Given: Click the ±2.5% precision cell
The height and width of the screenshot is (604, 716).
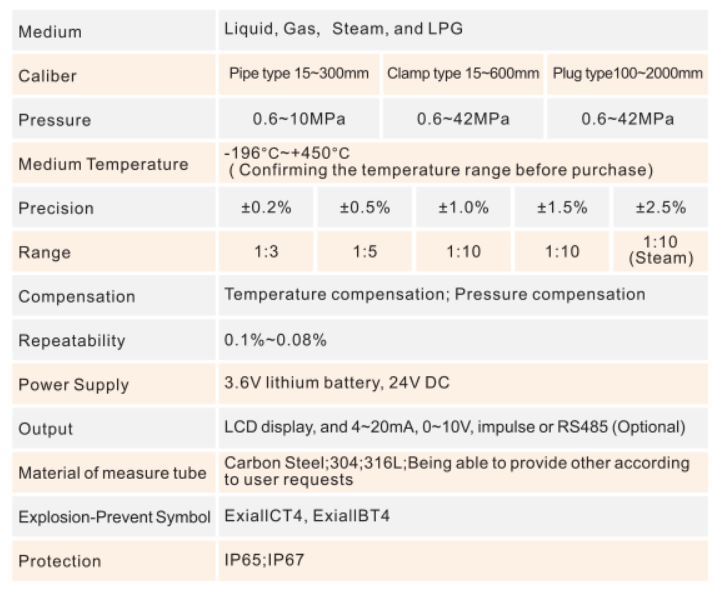Looking at the screenshot, I should pyautogui.click(x=661, y=208).
